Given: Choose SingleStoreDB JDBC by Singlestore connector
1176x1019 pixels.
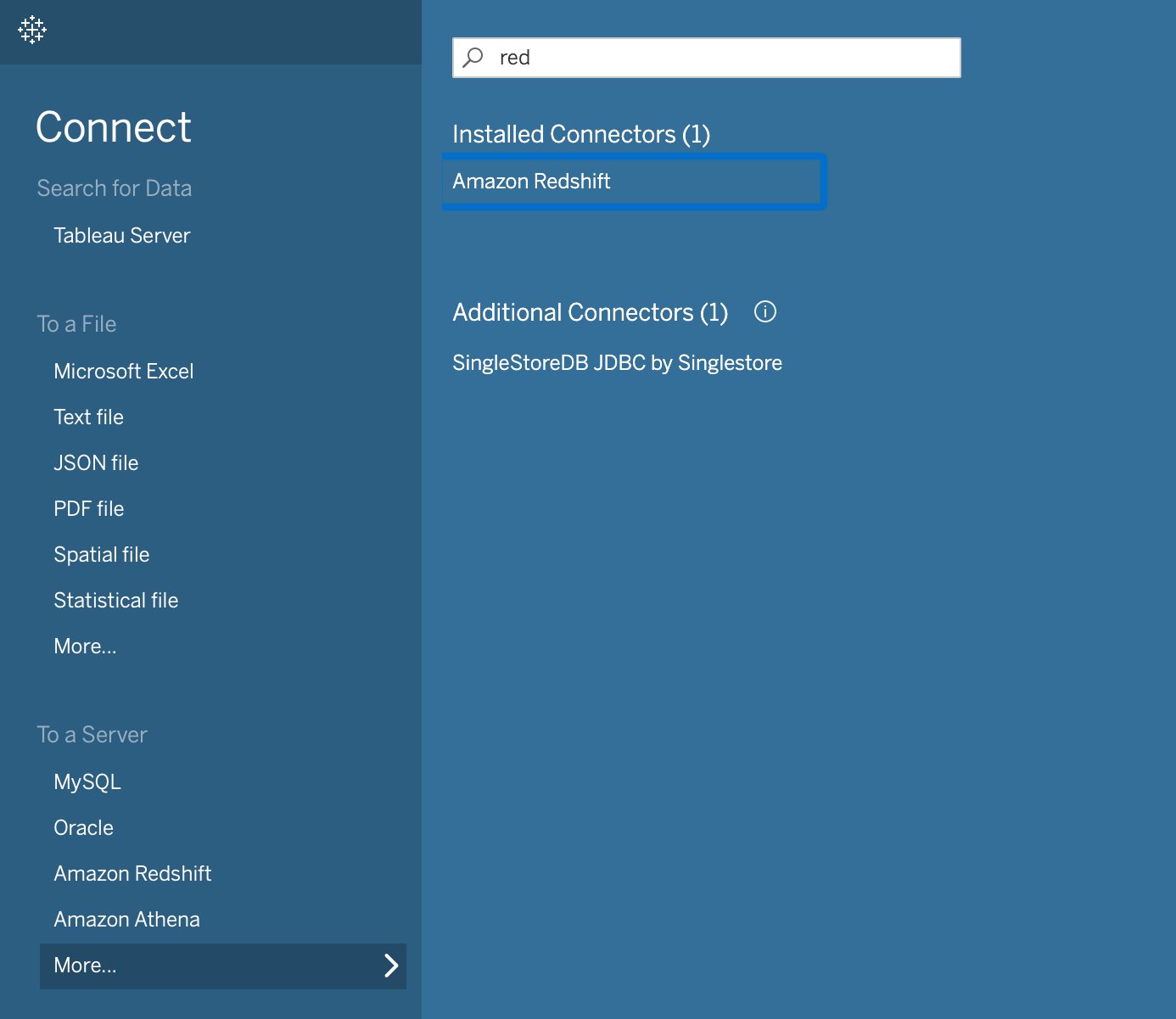Looking at the screenshot, I should point(617,363).
